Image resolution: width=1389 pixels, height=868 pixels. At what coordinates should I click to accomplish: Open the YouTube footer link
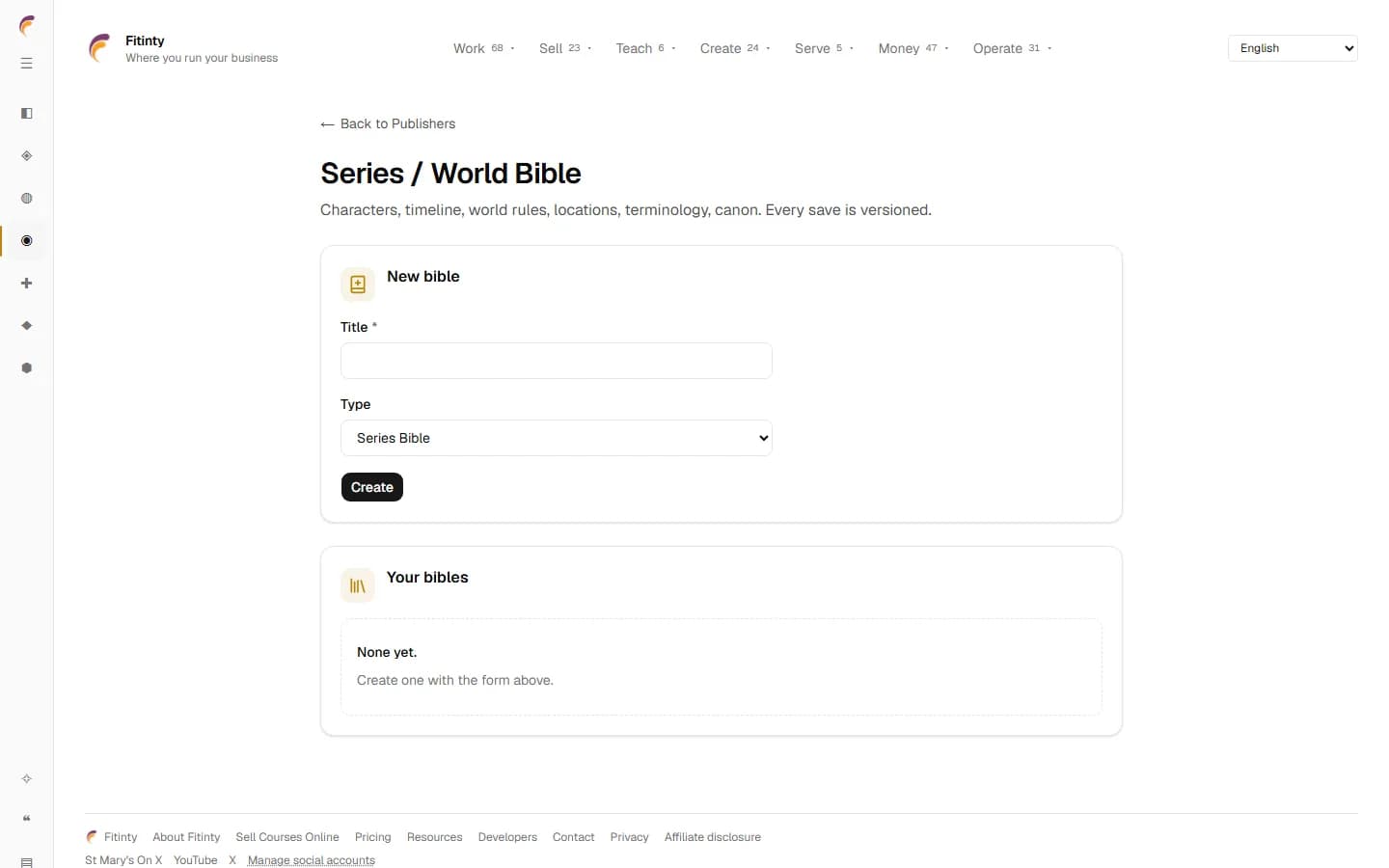point(196,860)
